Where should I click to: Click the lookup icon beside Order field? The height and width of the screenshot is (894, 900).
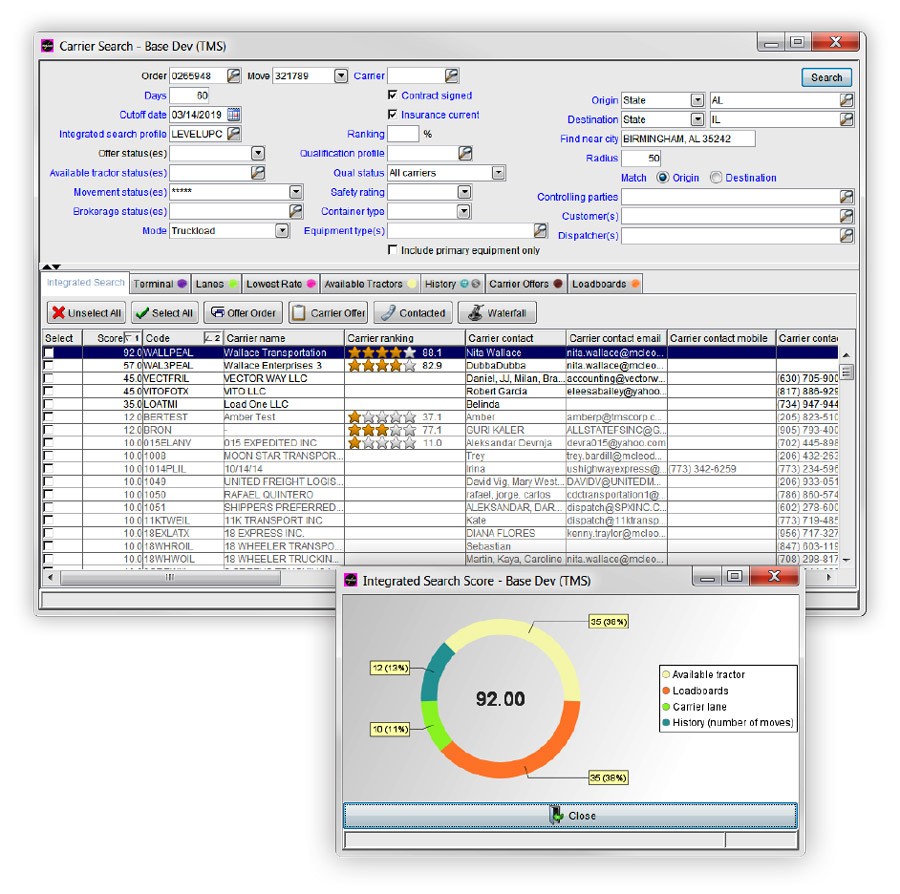tap(233, 76)
